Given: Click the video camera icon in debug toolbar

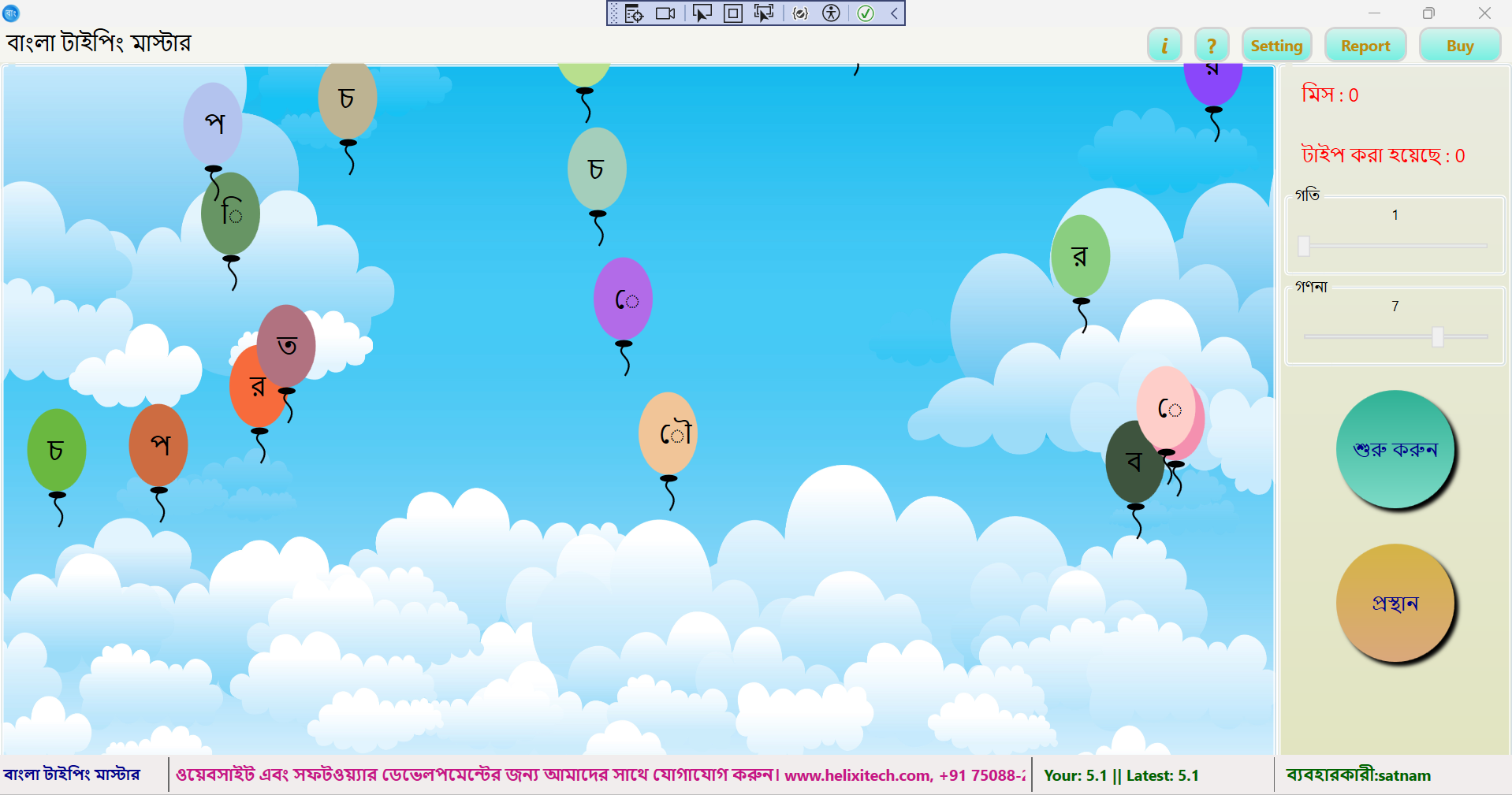Looking at the screenshot, I should (665, 13).
